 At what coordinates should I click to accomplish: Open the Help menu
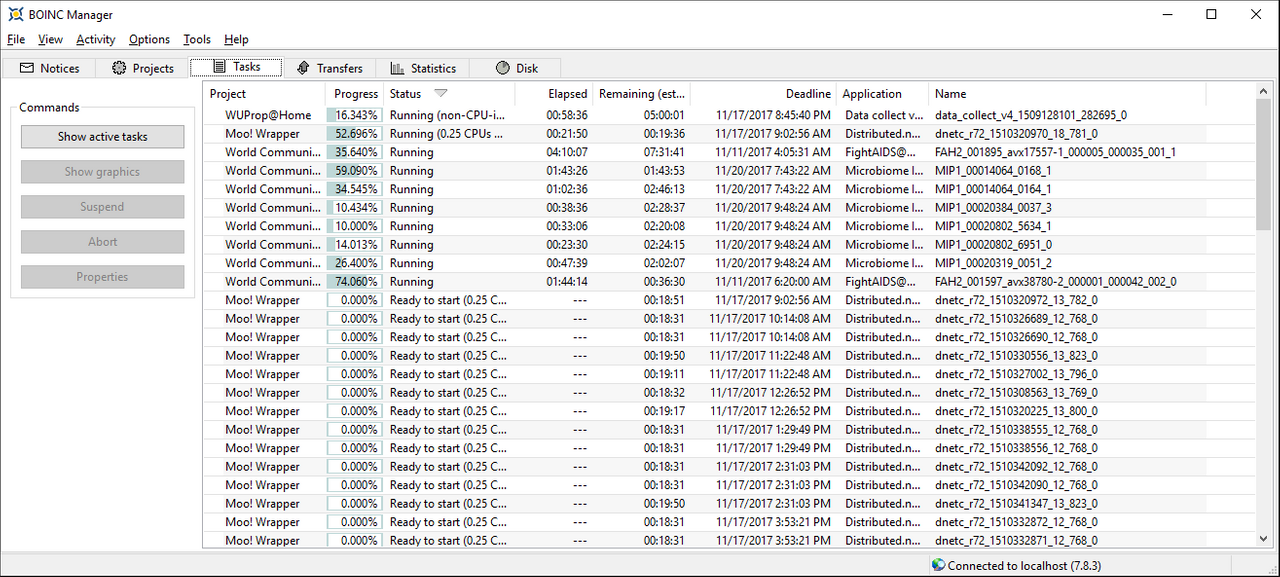(236, 39)
